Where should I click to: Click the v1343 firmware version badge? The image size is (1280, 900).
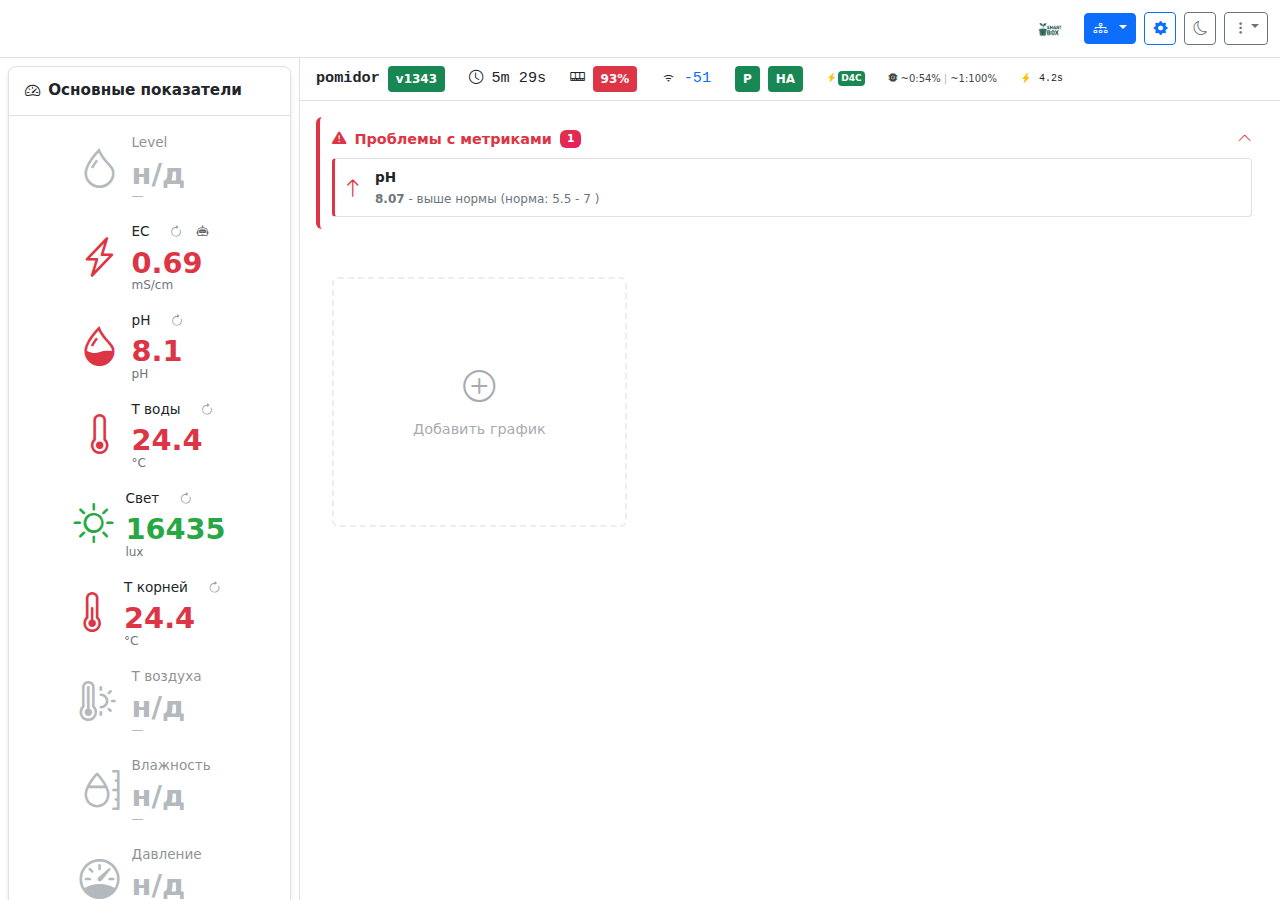pyautogui.click(x=416, y=78)
